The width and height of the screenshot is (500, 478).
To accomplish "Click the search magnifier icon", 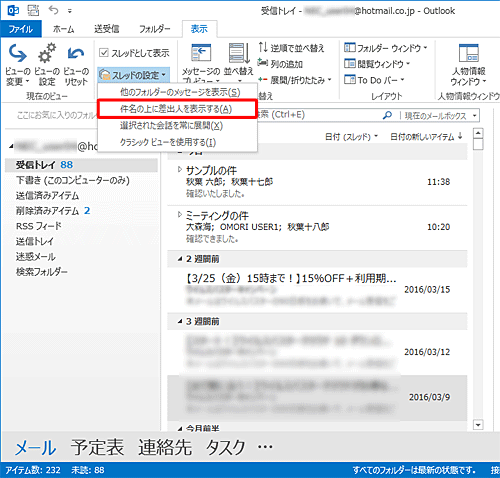I will tap(387, 115).
